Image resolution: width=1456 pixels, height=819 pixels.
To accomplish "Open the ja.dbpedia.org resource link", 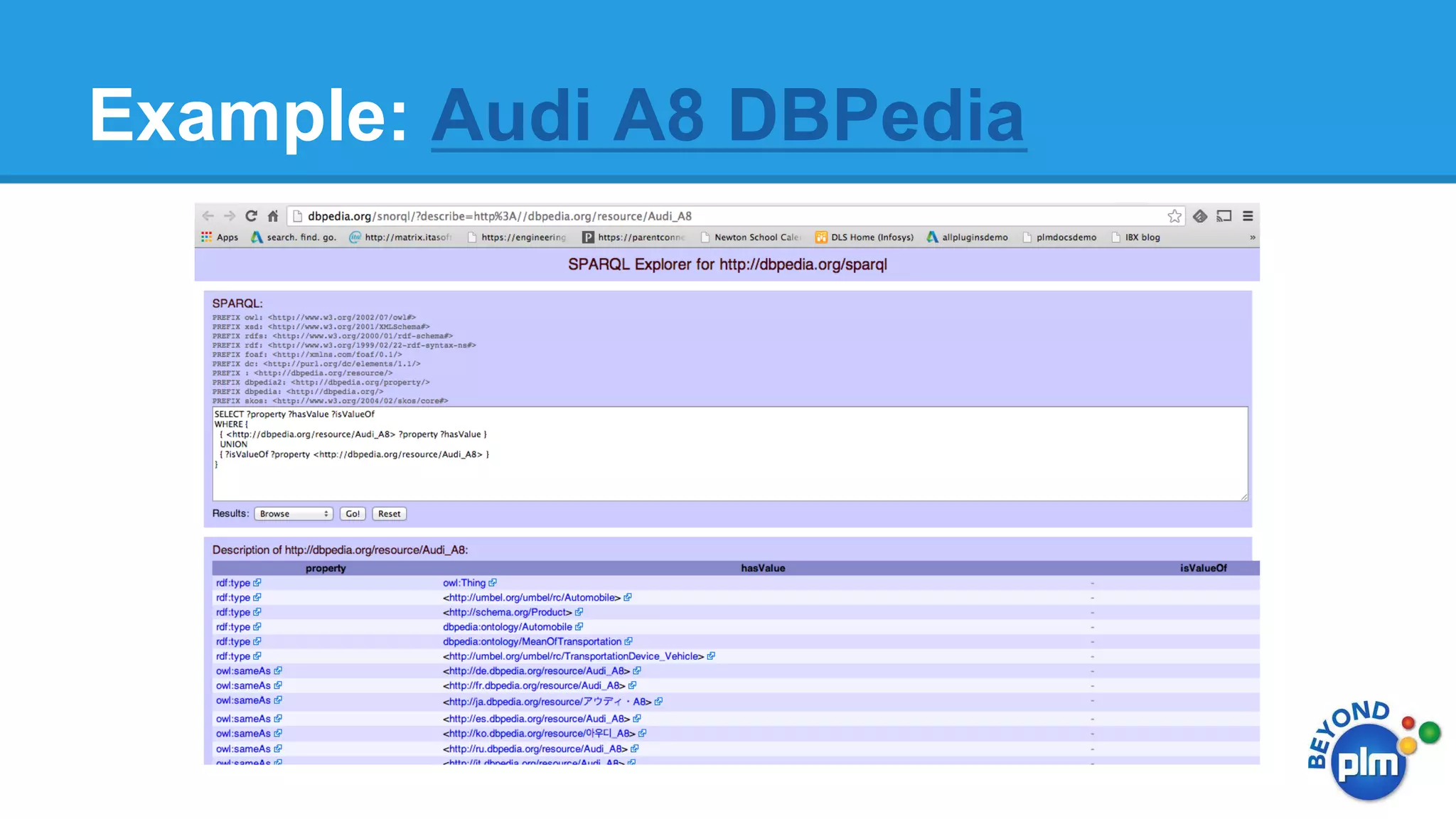I will (x=547, y=702).
